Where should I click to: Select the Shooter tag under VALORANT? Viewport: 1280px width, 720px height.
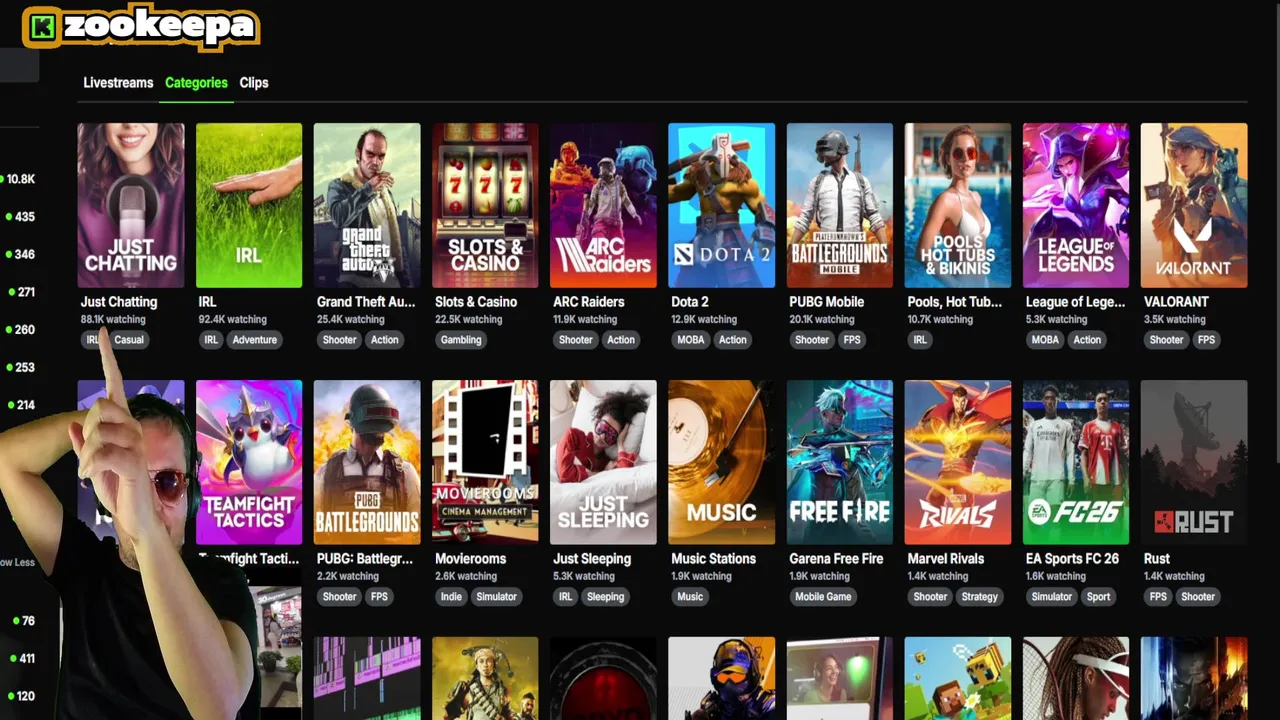click(1166, 340)
